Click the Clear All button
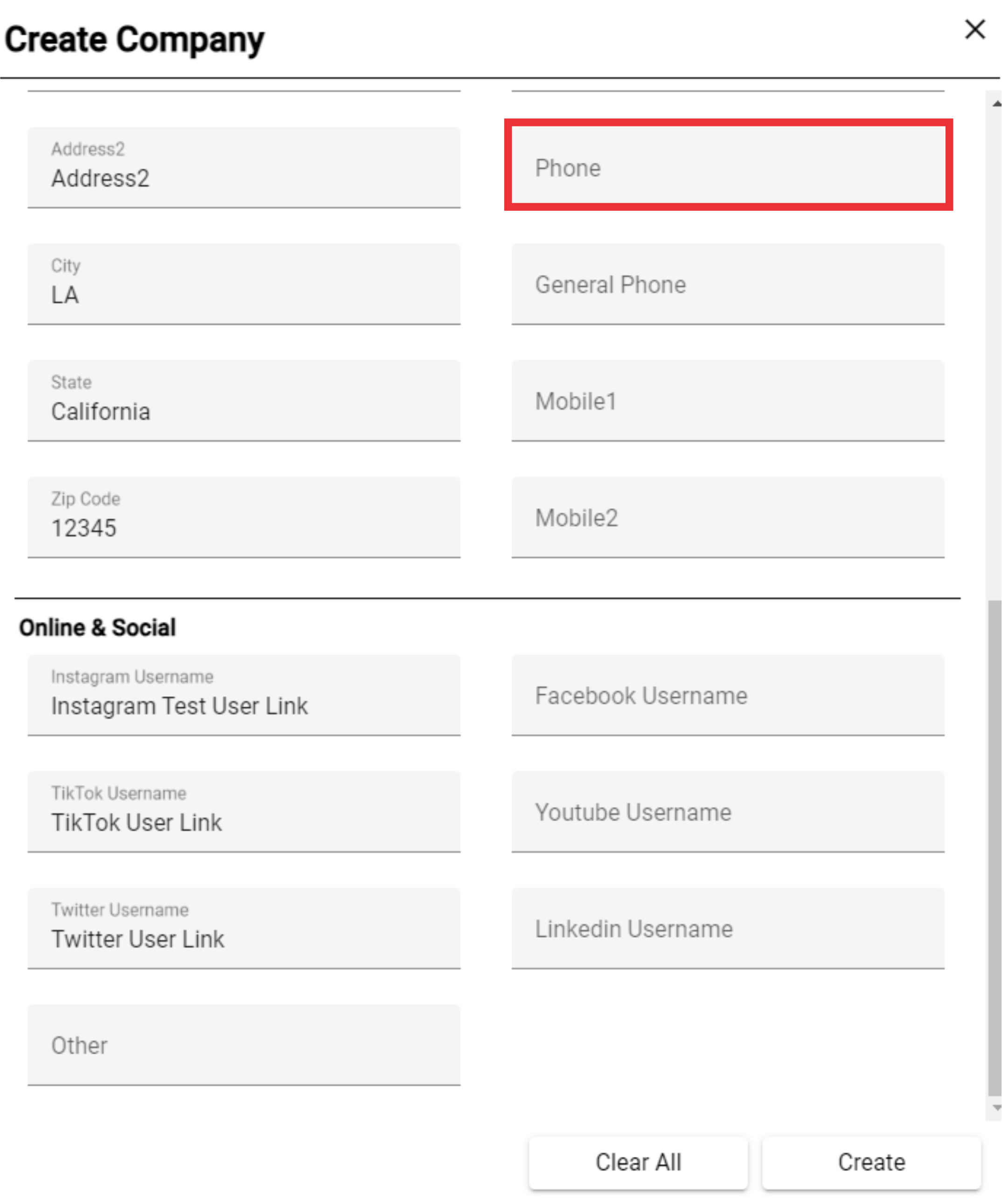Viewport: 1002px width, 1204px height. tap(638, 1162)
